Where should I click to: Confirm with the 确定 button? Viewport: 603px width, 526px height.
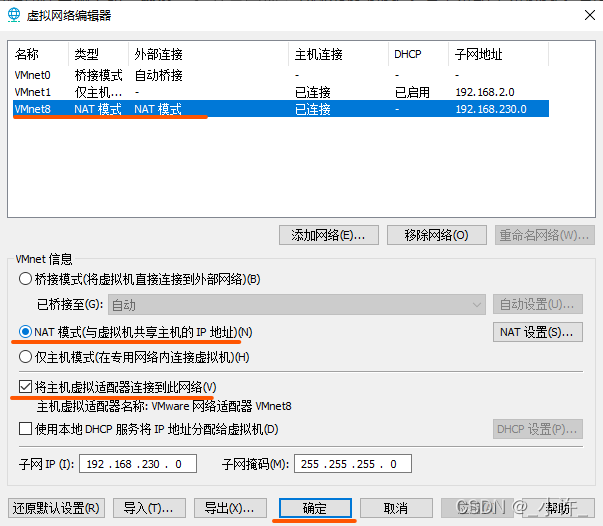[315, 508]
